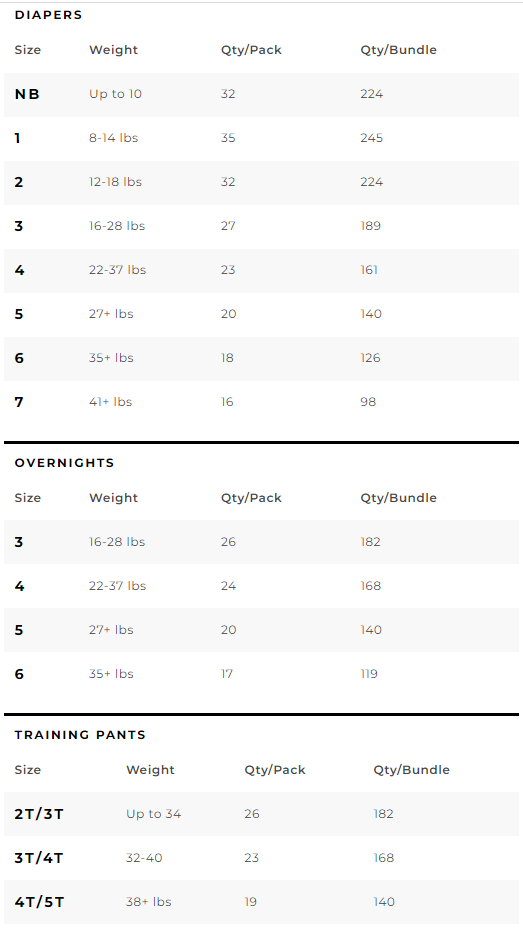This screenshot has width=523, height=932.
Task: Click diaper size 7 row label
Action: coord(18,402)
